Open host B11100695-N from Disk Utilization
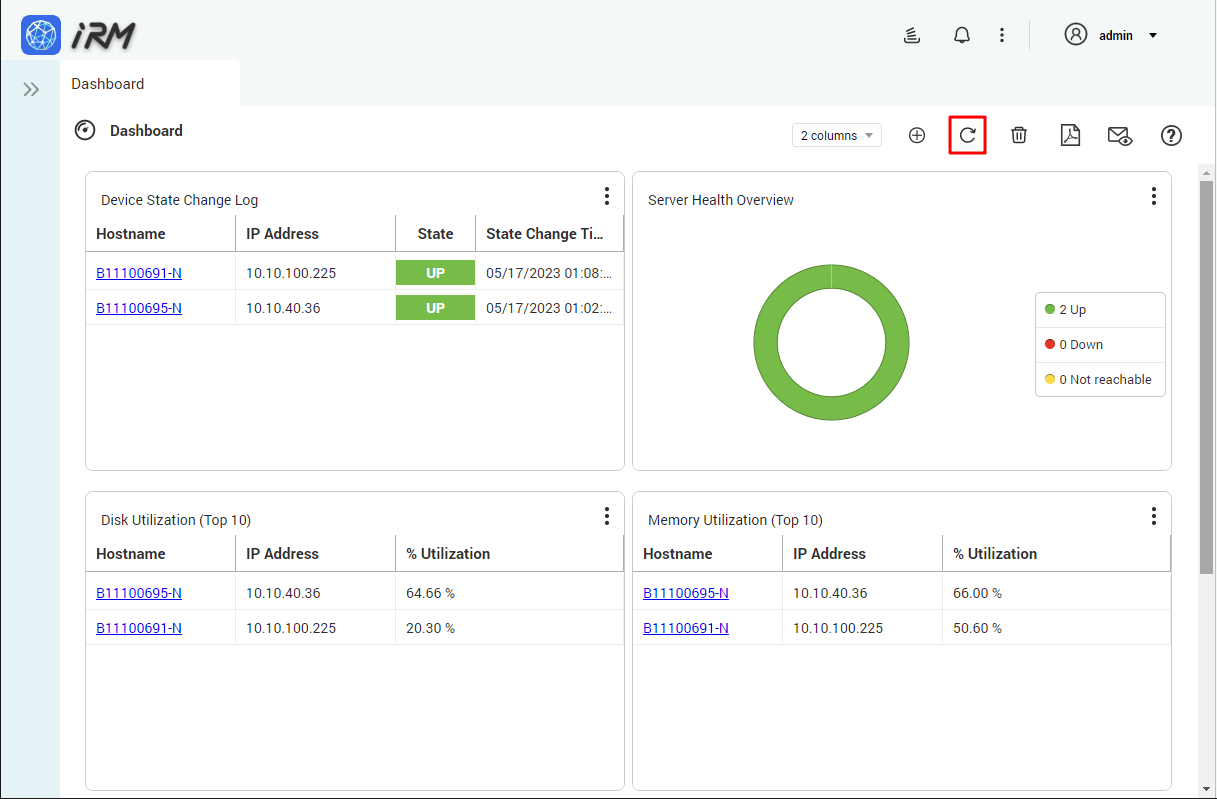Screen dimensions: 1217x799 138,592
